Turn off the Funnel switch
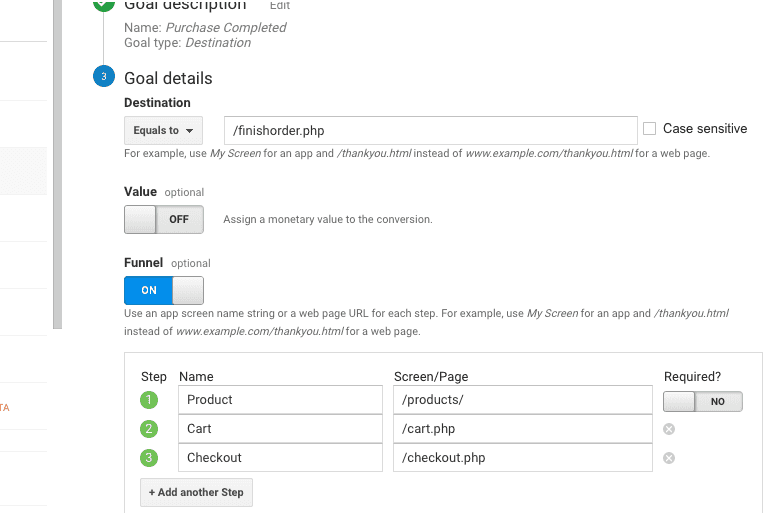 coord(163,290)
